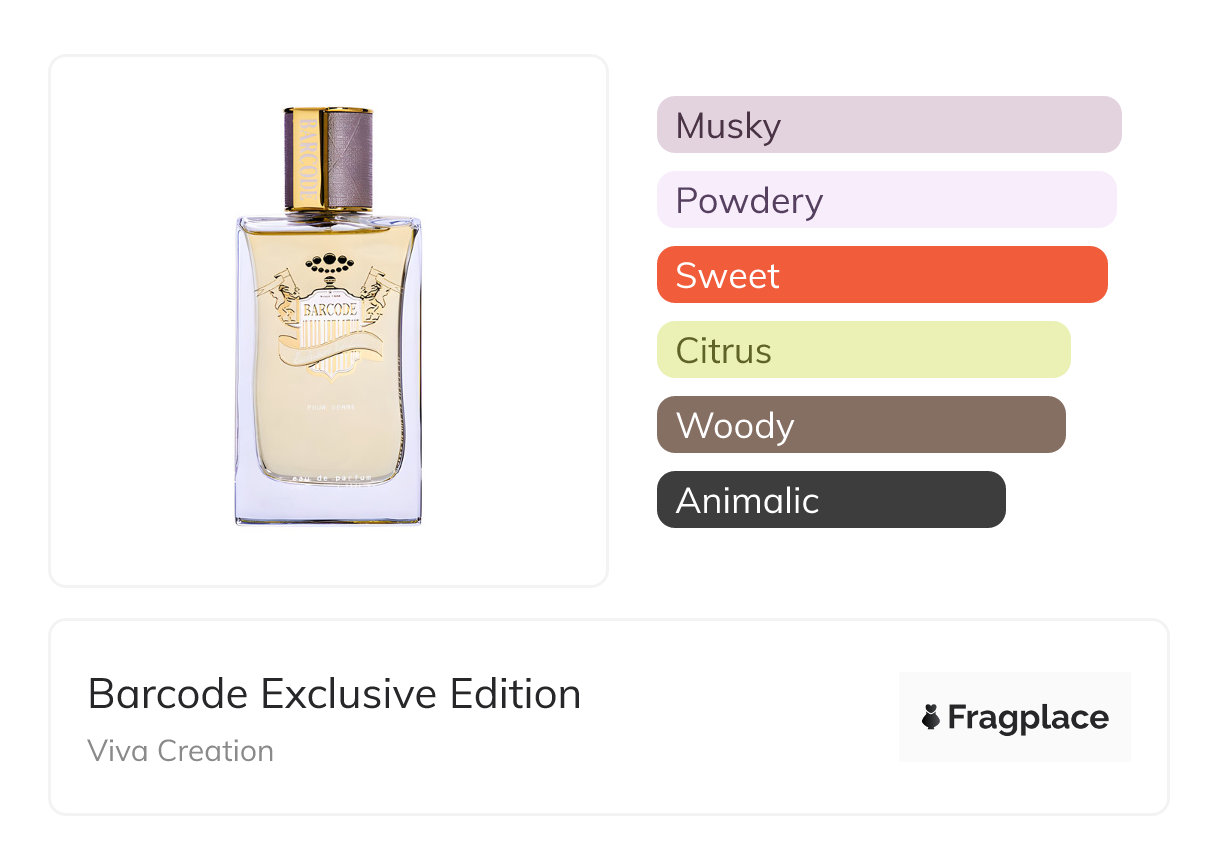Image resolution: width=1218 pixels, height=864 pixels.
Task: Click the clear glass base of bottle
Action: [x=328, y=506]
